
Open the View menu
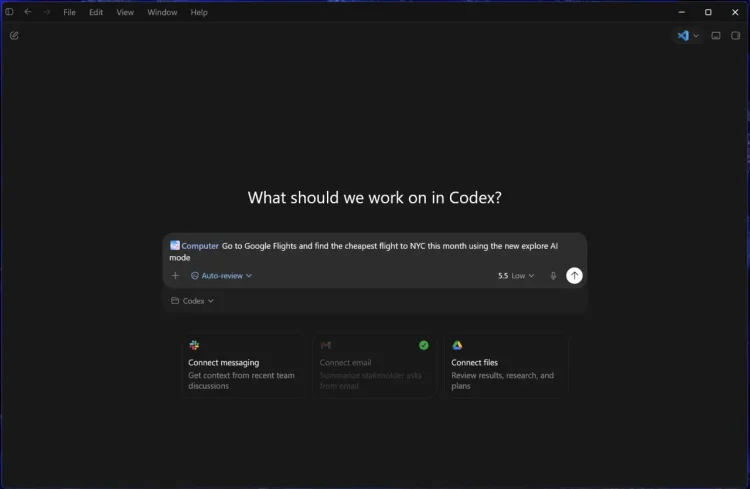[x=125, y=12]
